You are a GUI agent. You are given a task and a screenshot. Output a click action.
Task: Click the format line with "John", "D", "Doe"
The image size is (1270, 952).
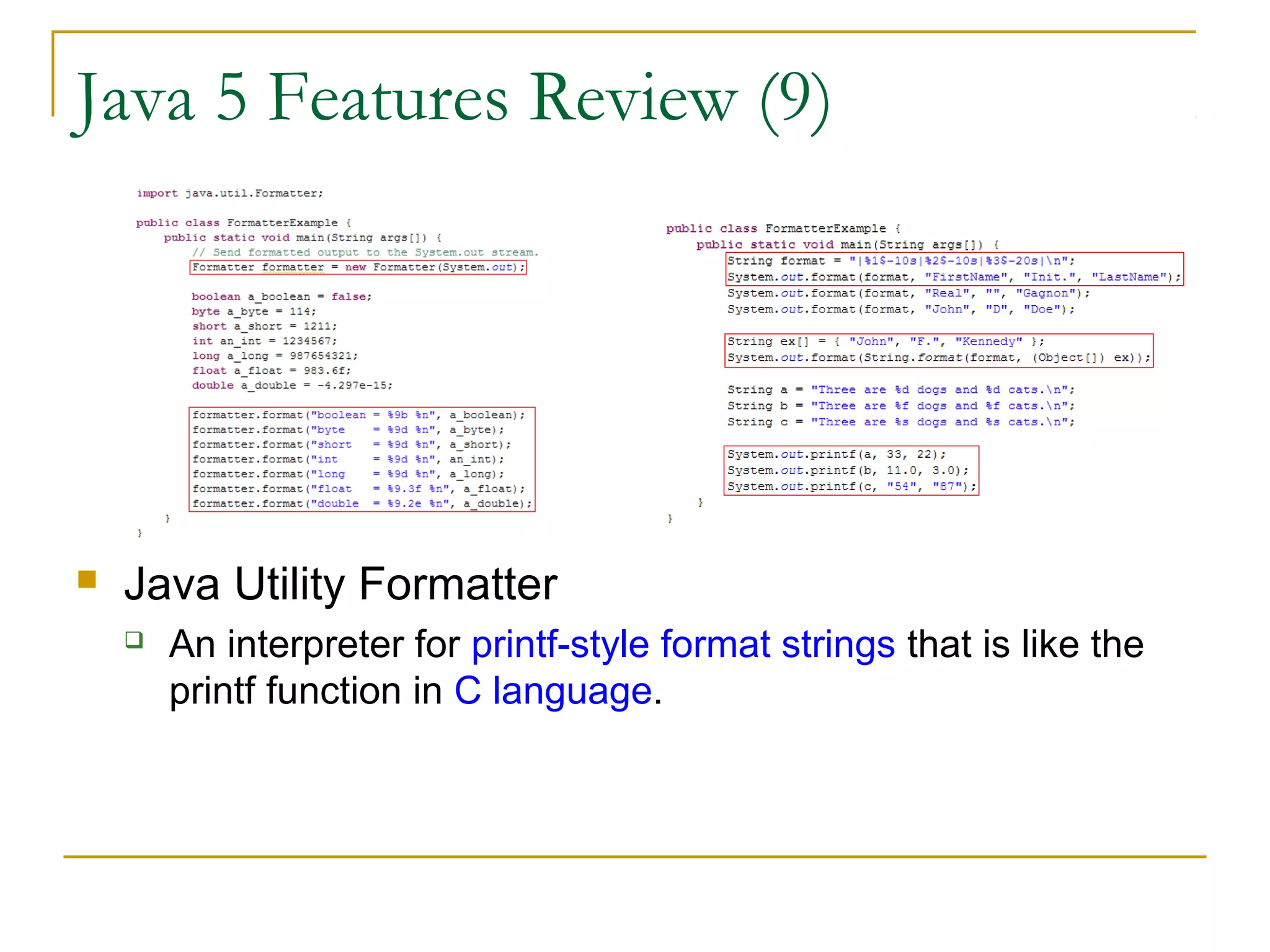(901, 309)
